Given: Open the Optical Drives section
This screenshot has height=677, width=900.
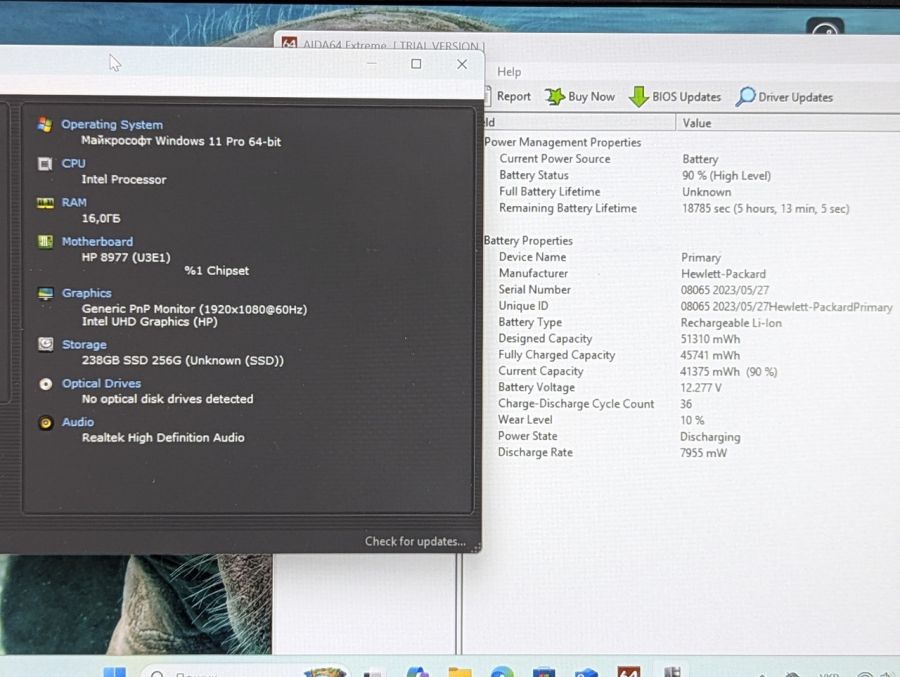Looking at the screenshot, I should coord(102,384).
